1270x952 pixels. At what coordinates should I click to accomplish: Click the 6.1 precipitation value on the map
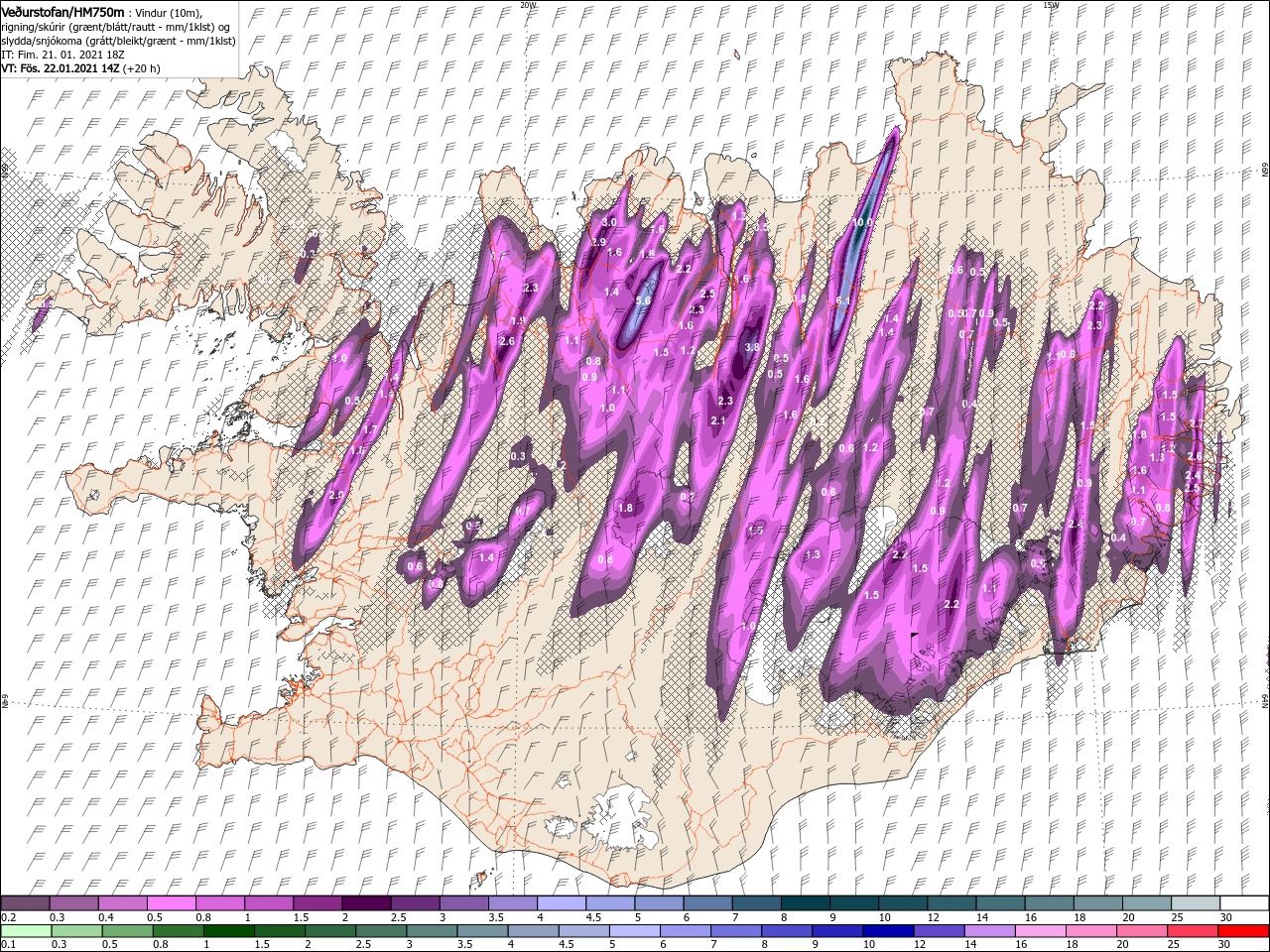(x=844, y=300)
